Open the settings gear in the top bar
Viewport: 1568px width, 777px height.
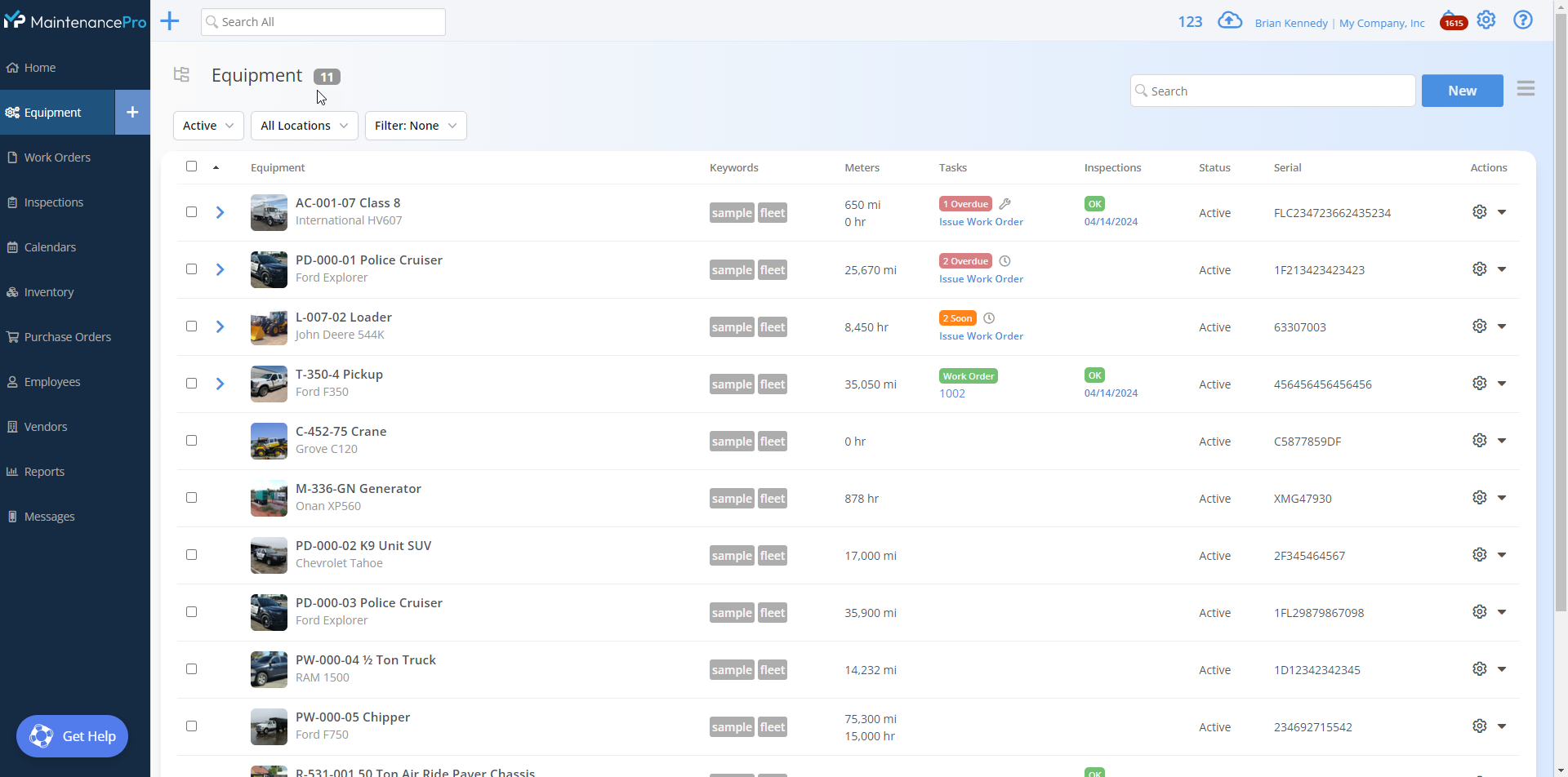click(x=1486, y=20)
